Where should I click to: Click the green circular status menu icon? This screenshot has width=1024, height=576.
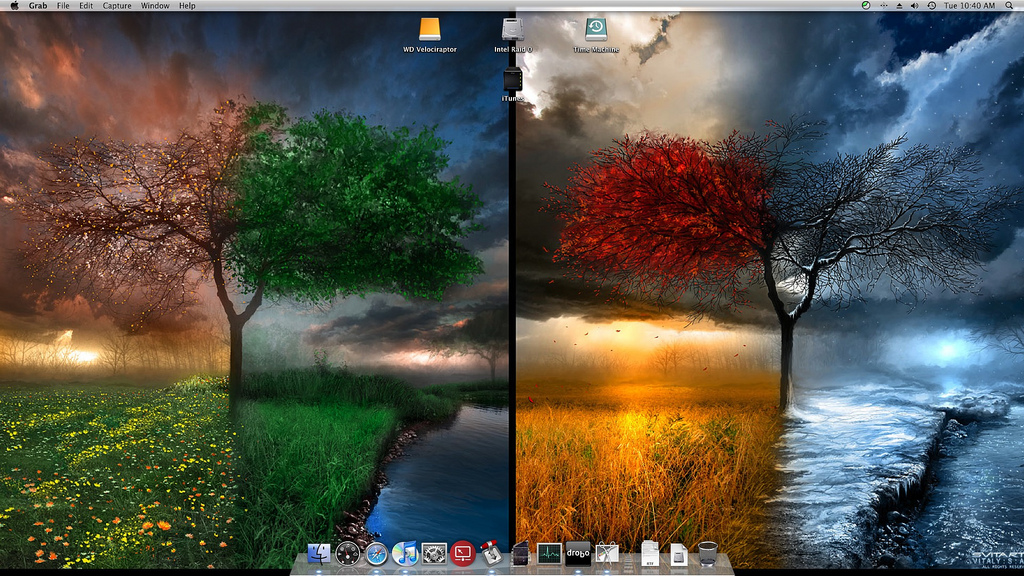pos(865,5)
